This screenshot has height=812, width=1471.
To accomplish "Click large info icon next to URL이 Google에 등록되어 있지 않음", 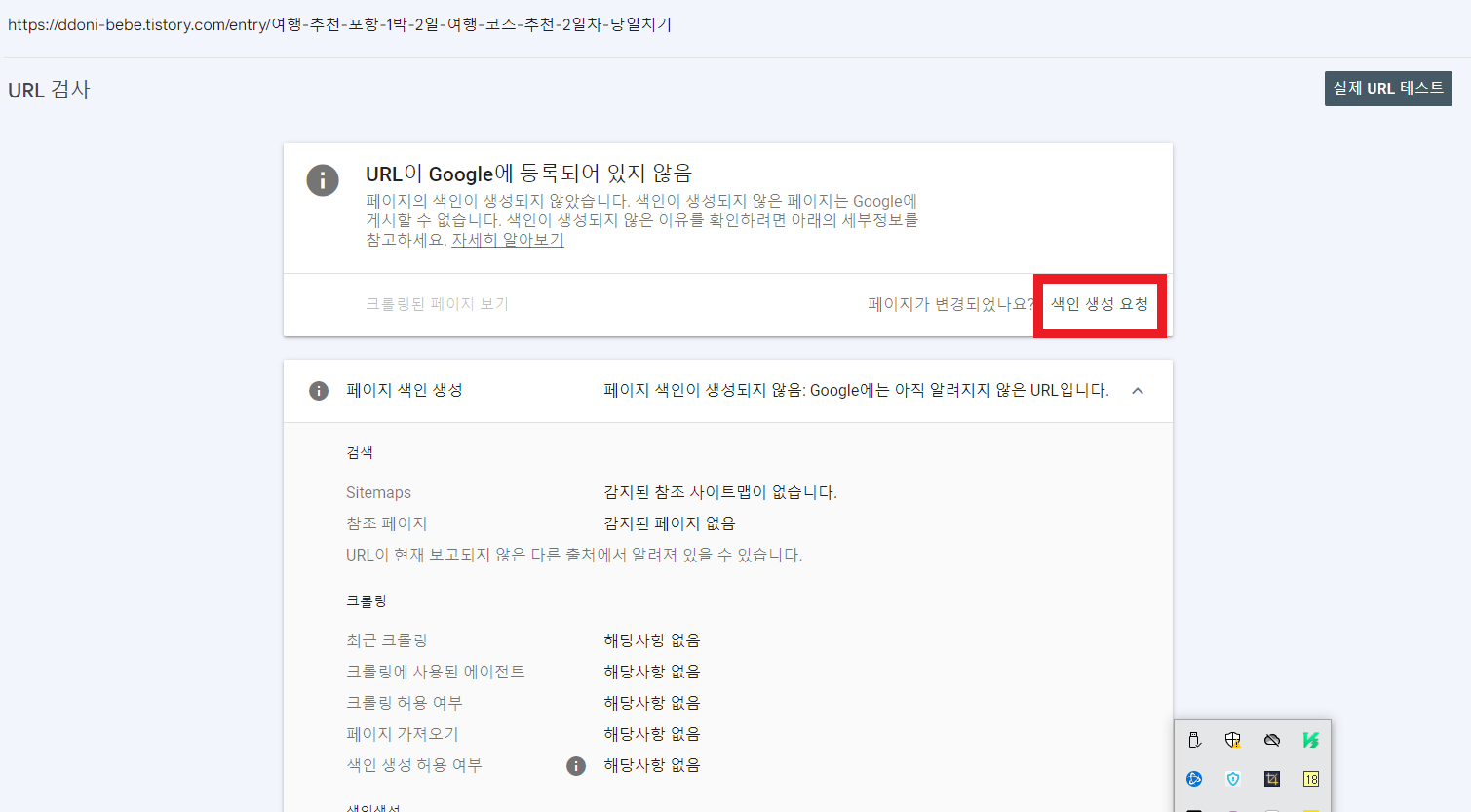I will (323, 180).
